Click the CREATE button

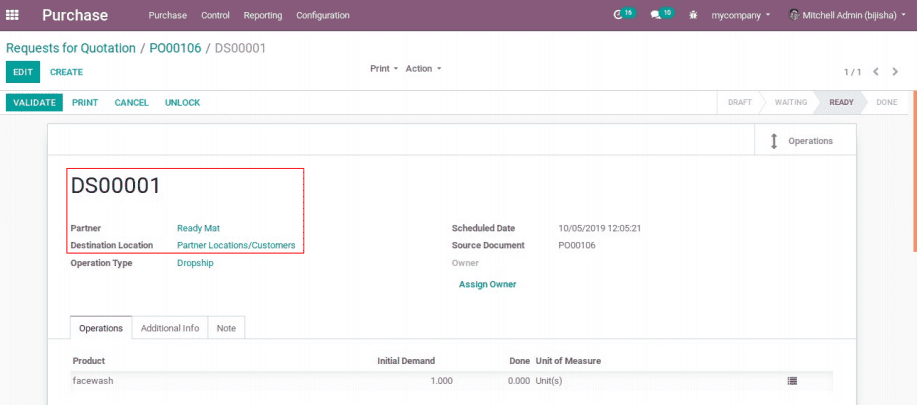click(66, 72)
